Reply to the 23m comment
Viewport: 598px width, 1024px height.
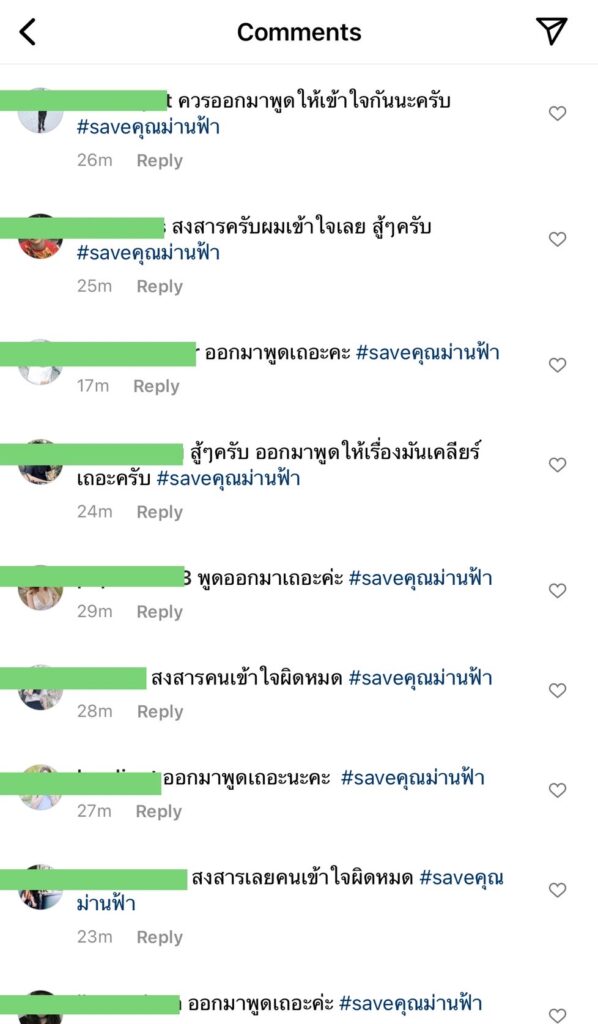click(159, 937)
